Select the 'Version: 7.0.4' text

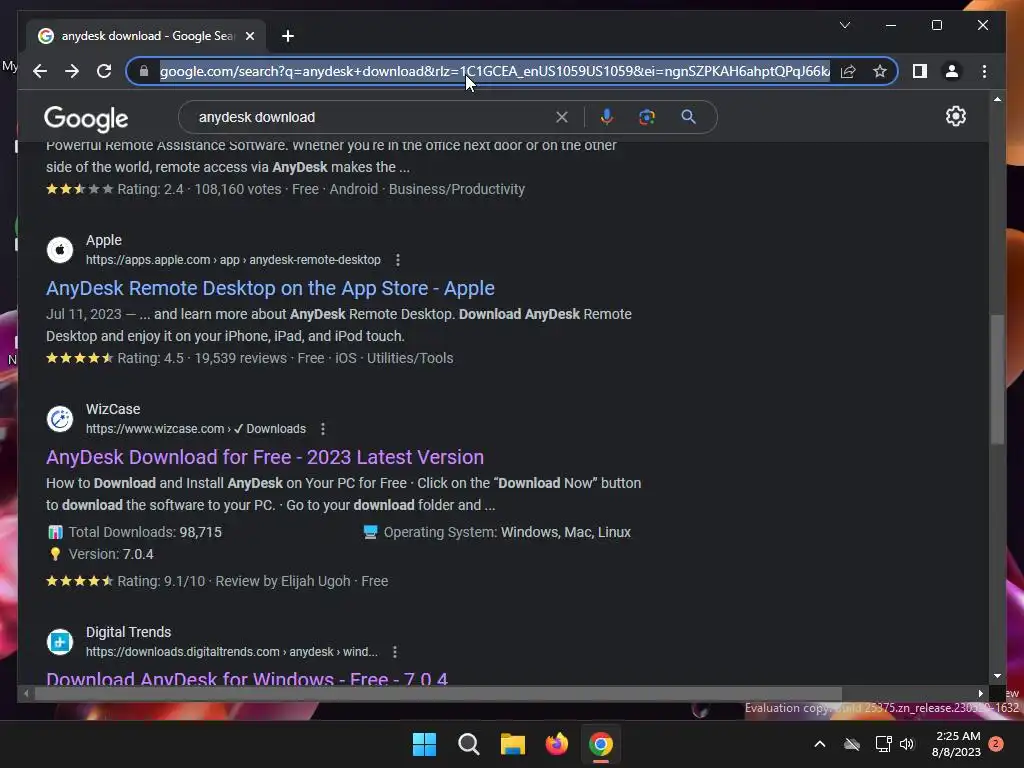coord(111,554)
